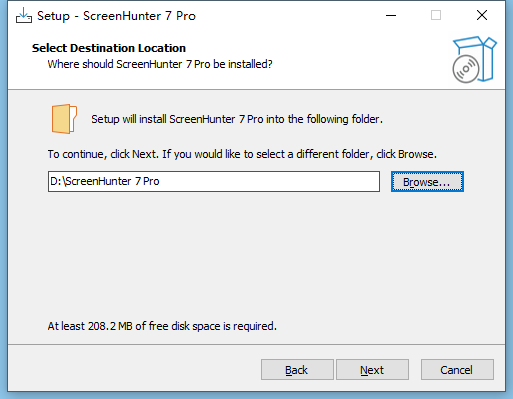Focus the D:\ScreenHunter 7 Pro path field
The image size is (513, 399).
[214, 181]
